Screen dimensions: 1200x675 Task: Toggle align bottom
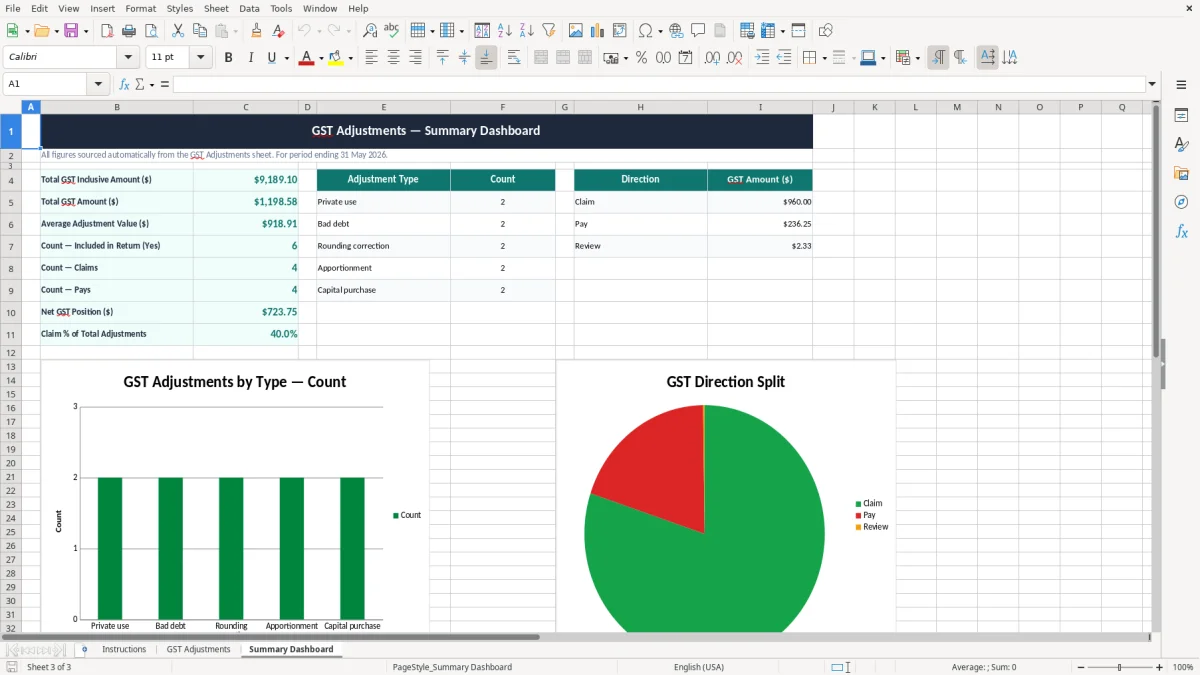(486, 58)
